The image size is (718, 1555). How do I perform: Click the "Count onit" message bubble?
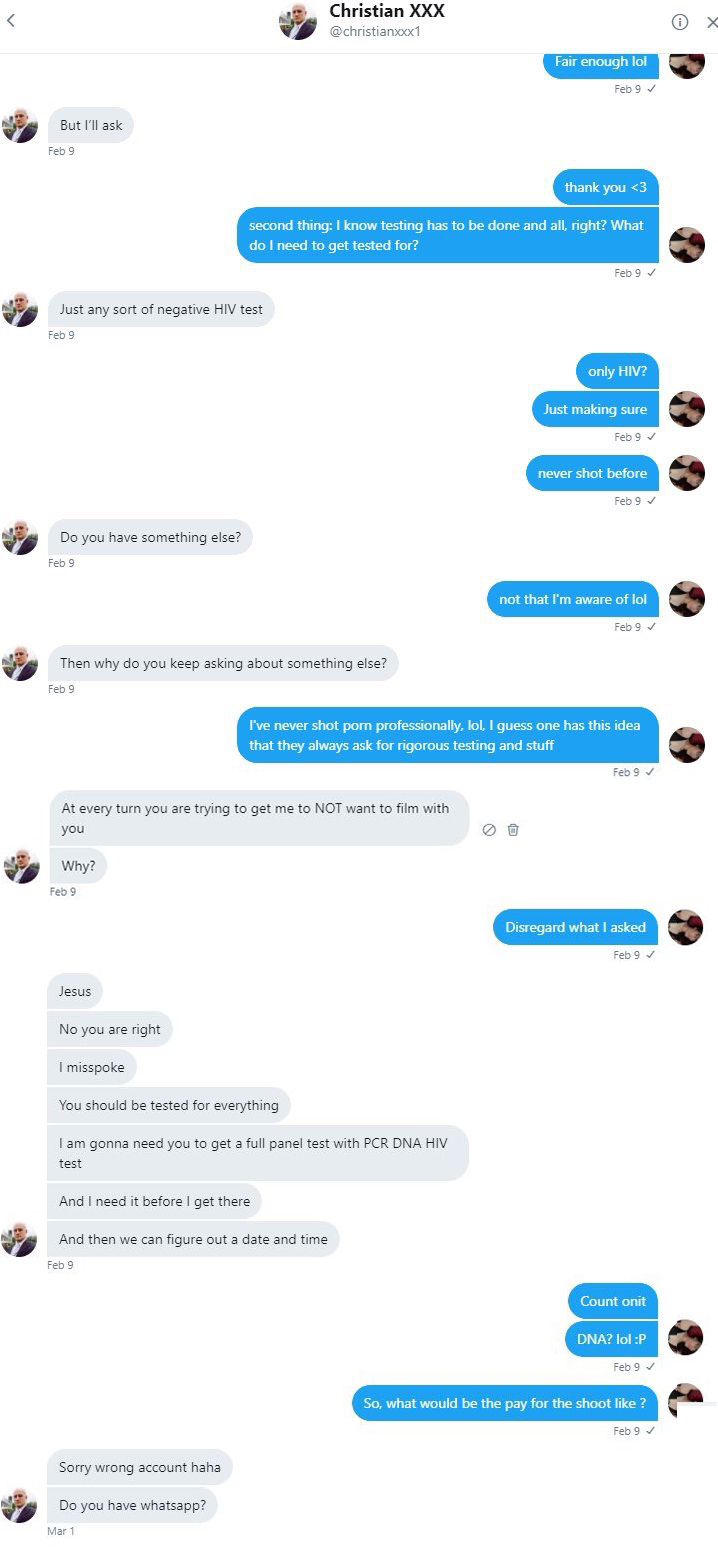click(x=613, y=1301)
